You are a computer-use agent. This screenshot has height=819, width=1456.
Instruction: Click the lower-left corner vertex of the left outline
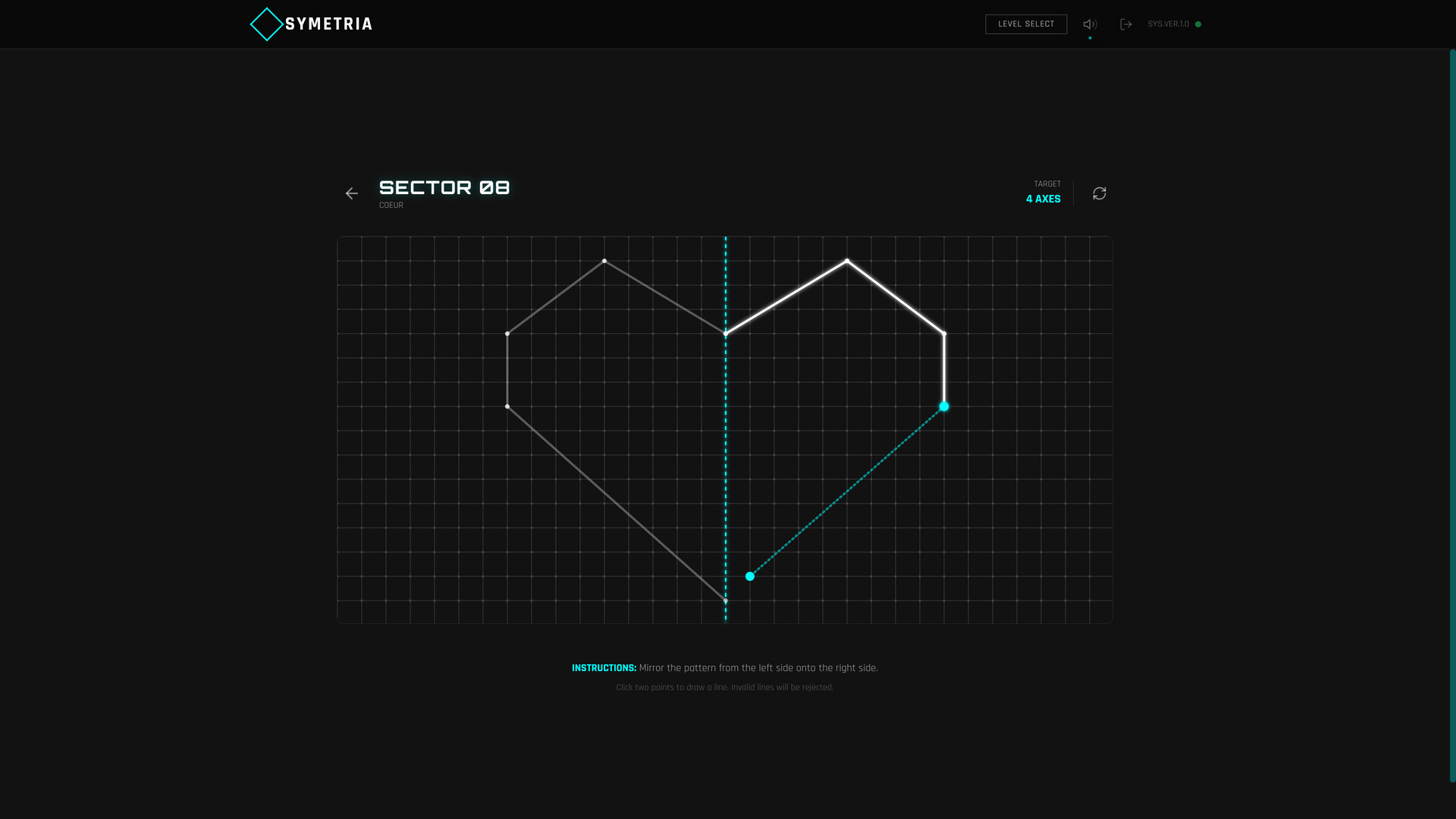tap(507, 406)
